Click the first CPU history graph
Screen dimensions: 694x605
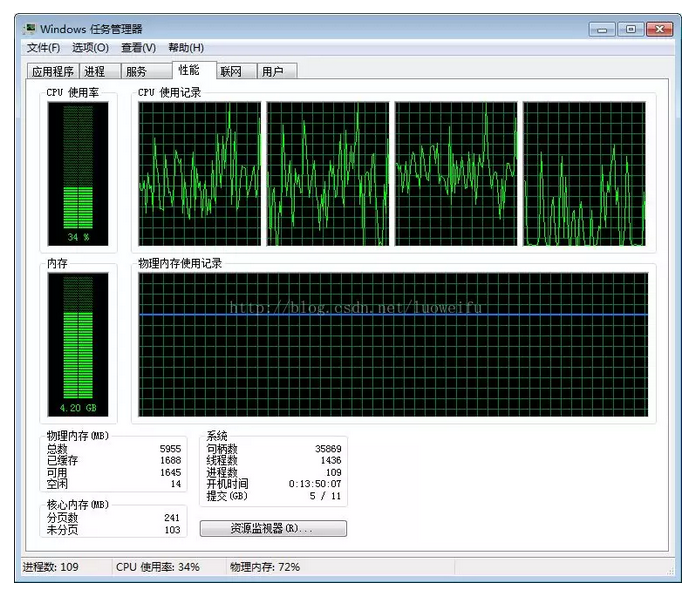point(200,173)
